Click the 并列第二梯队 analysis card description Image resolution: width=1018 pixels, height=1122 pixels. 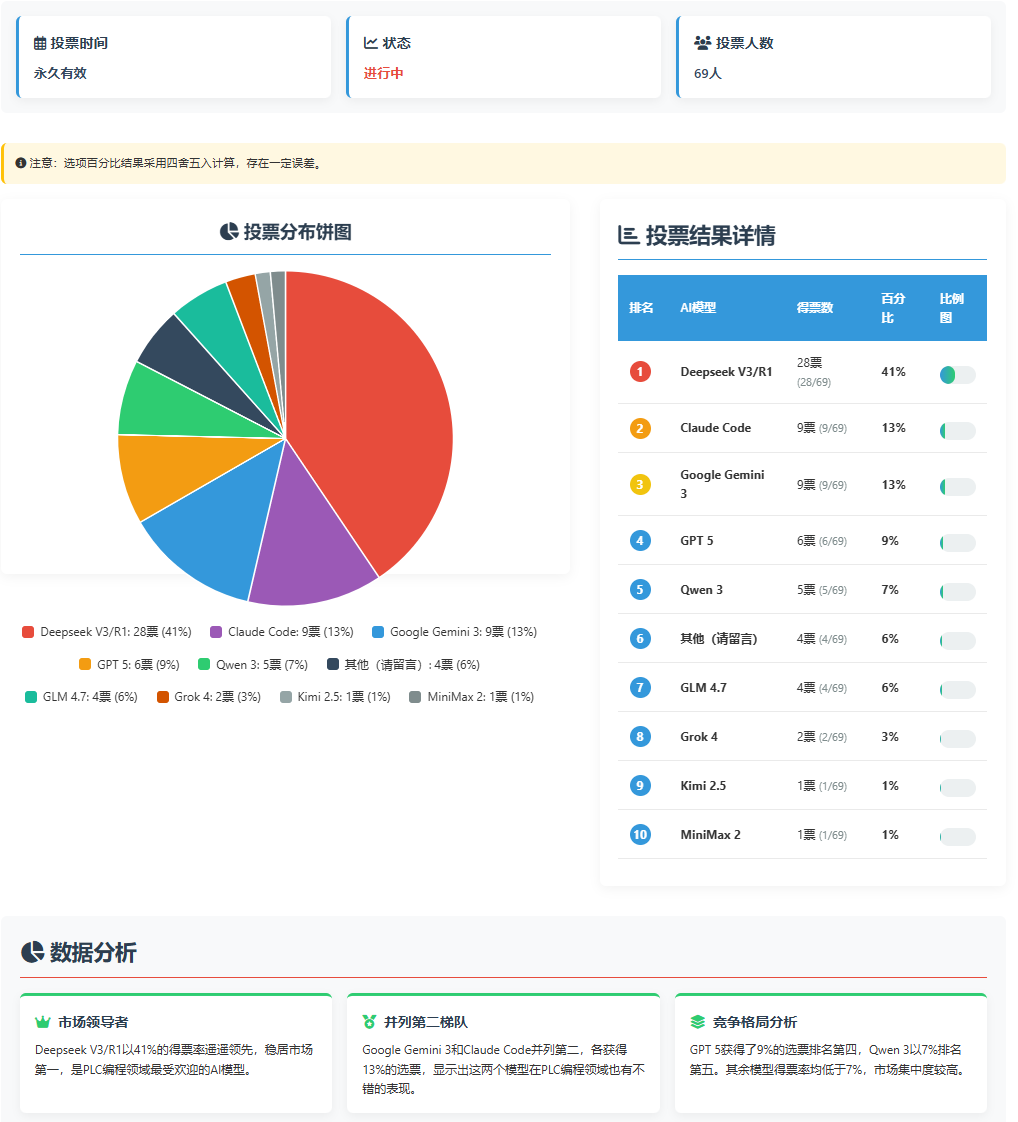503,1069
